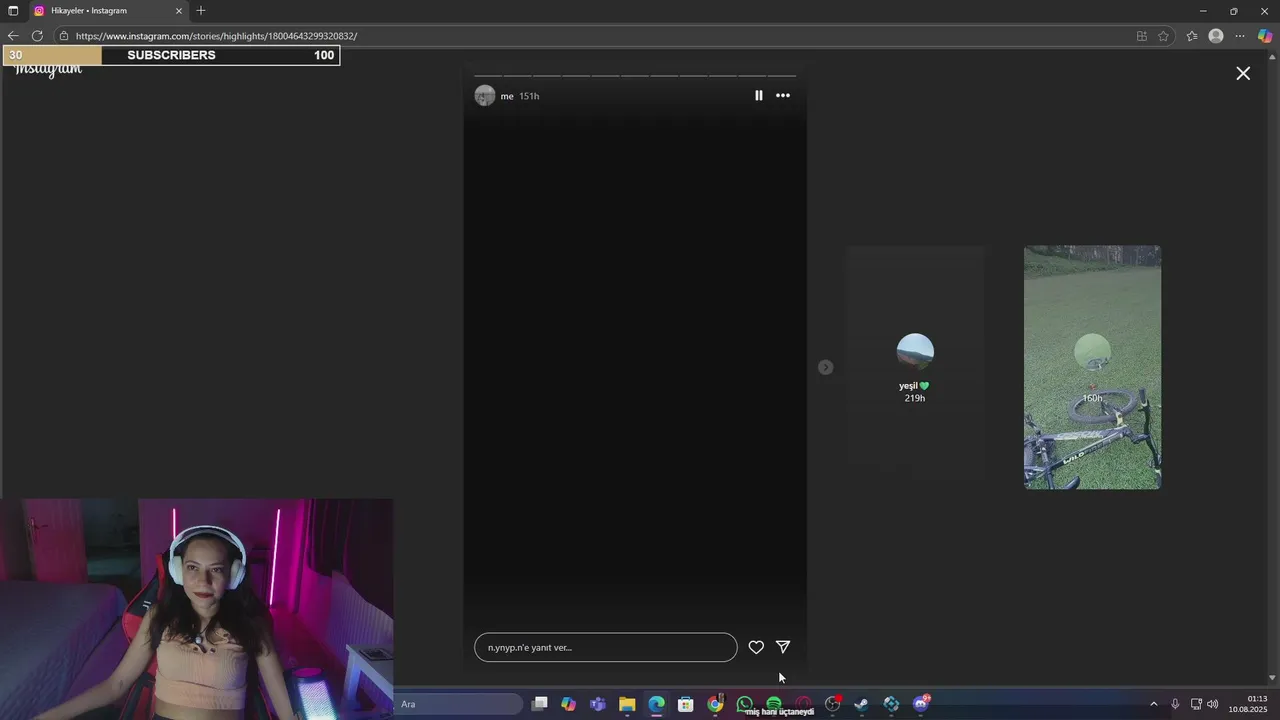Click the microphone tray icon

click(x=1175, y=704)
